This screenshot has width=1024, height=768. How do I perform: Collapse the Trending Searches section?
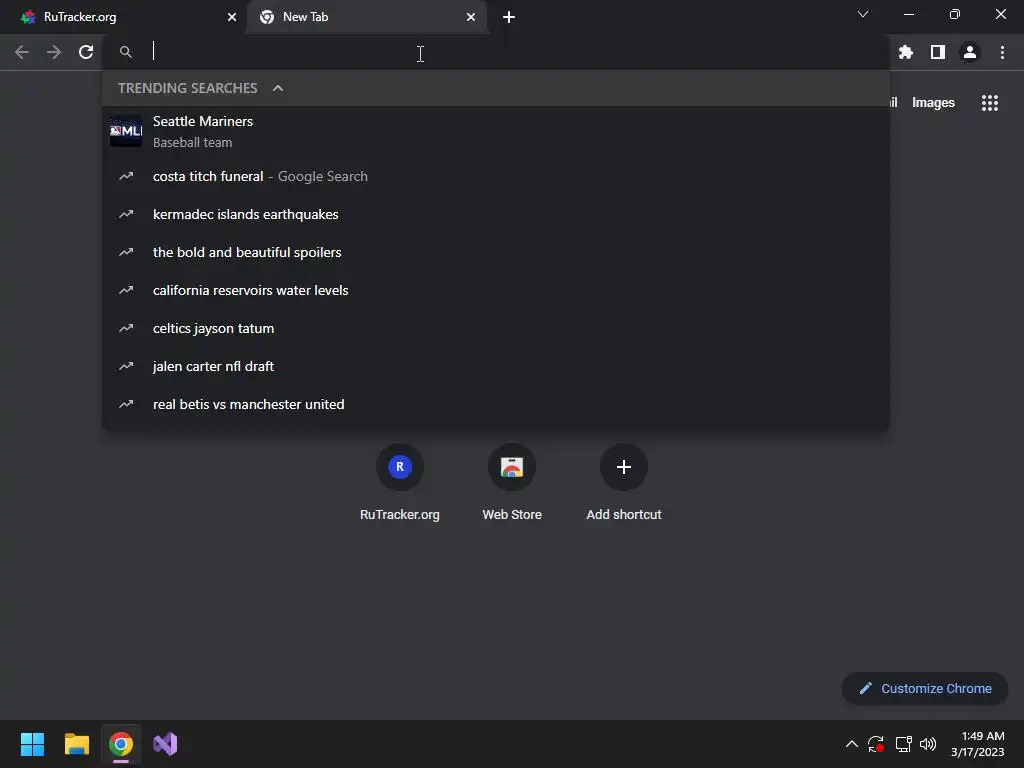tap(278, 88)
